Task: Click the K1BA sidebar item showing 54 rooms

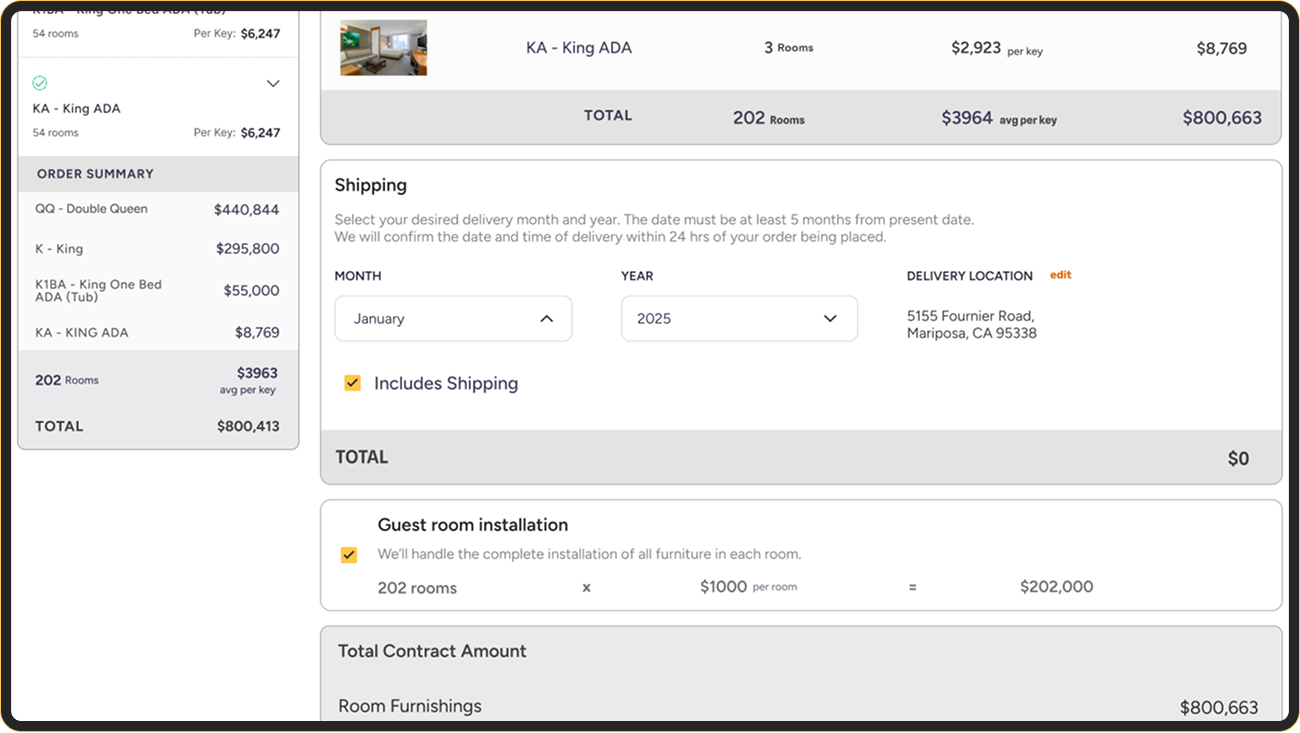Action: (x=56, y=33)
